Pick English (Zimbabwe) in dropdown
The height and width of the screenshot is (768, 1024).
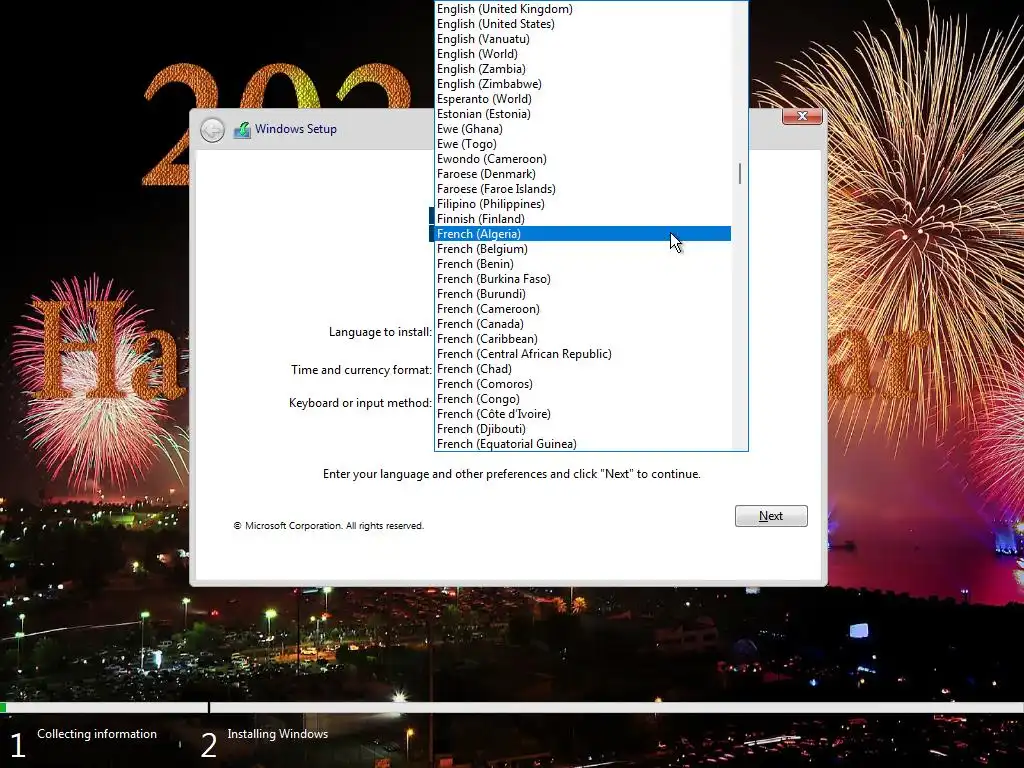[x=583, y=84]
